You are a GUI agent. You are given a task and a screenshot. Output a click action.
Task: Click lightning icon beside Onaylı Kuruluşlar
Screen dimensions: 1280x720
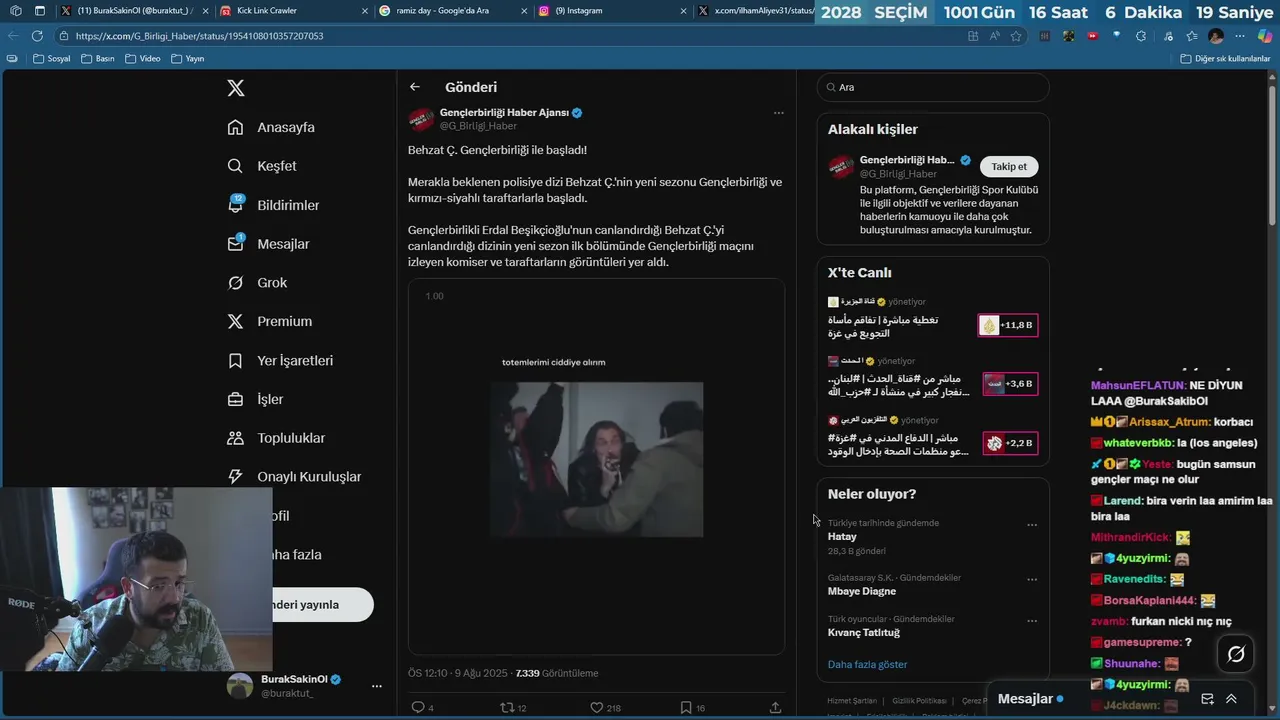pos(235,477)
